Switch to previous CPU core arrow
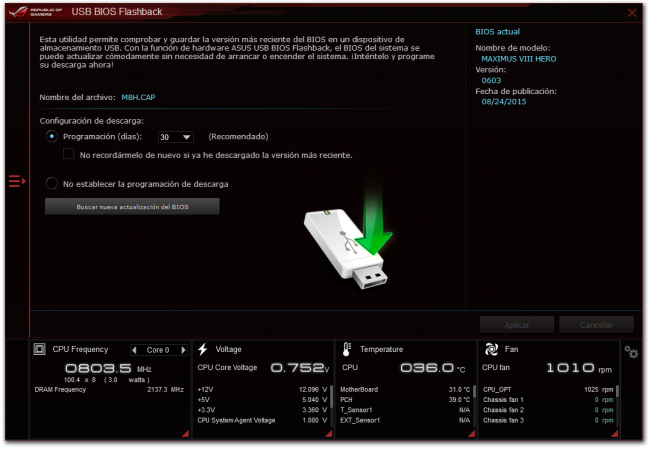The width and height of the screenshot is (650, 449). tap(134, 350)
